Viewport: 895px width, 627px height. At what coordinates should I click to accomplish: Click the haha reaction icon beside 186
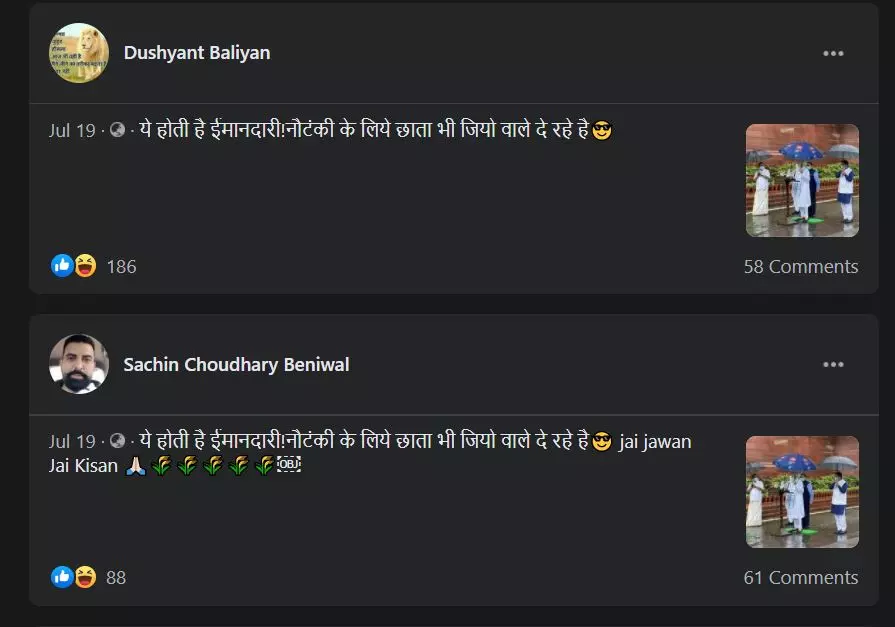[x=85, y=266]
